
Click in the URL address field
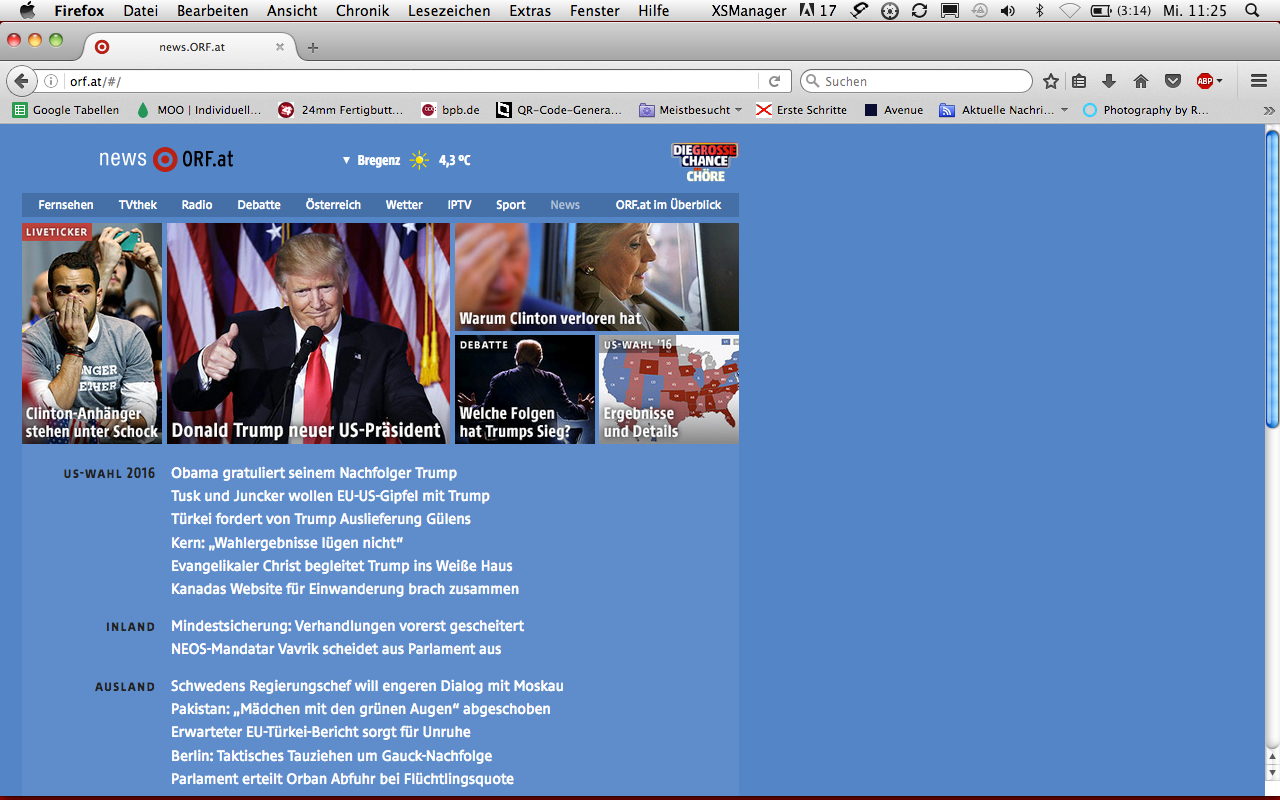(410, 81)
